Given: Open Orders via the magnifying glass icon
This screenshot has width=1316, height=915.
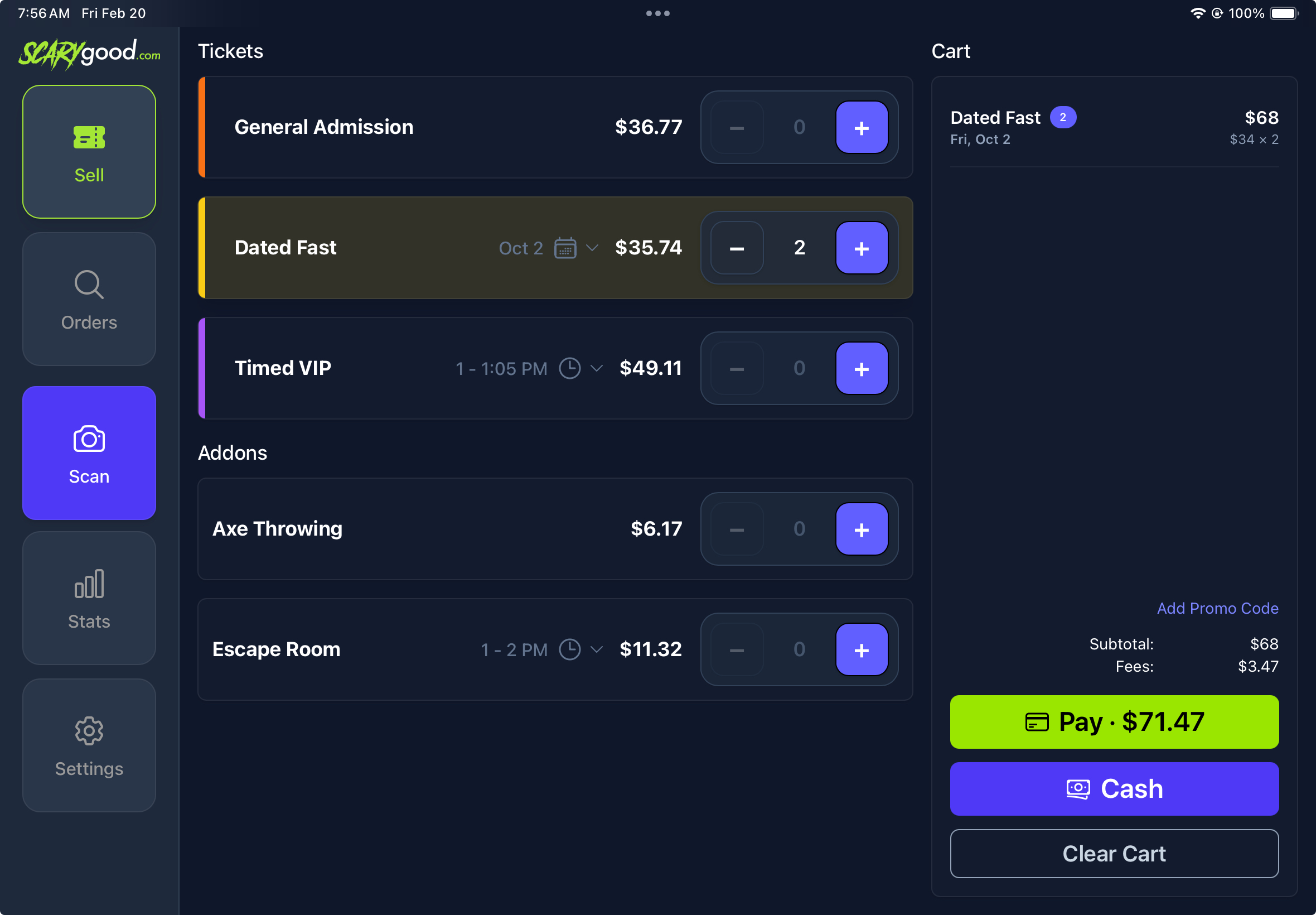Looking at the screenshot, I should coord(89,285).
